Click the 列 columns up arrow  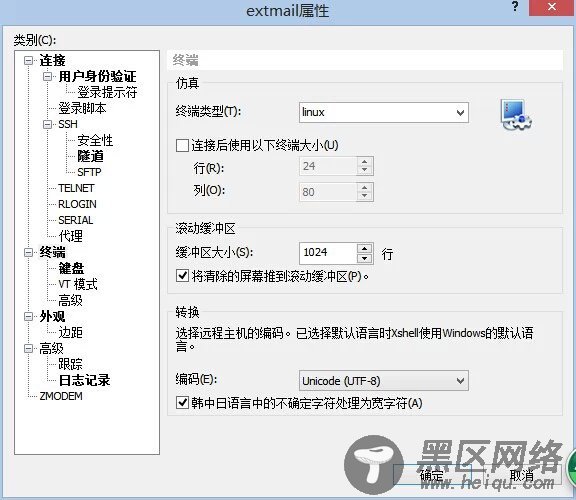point(364,187)
